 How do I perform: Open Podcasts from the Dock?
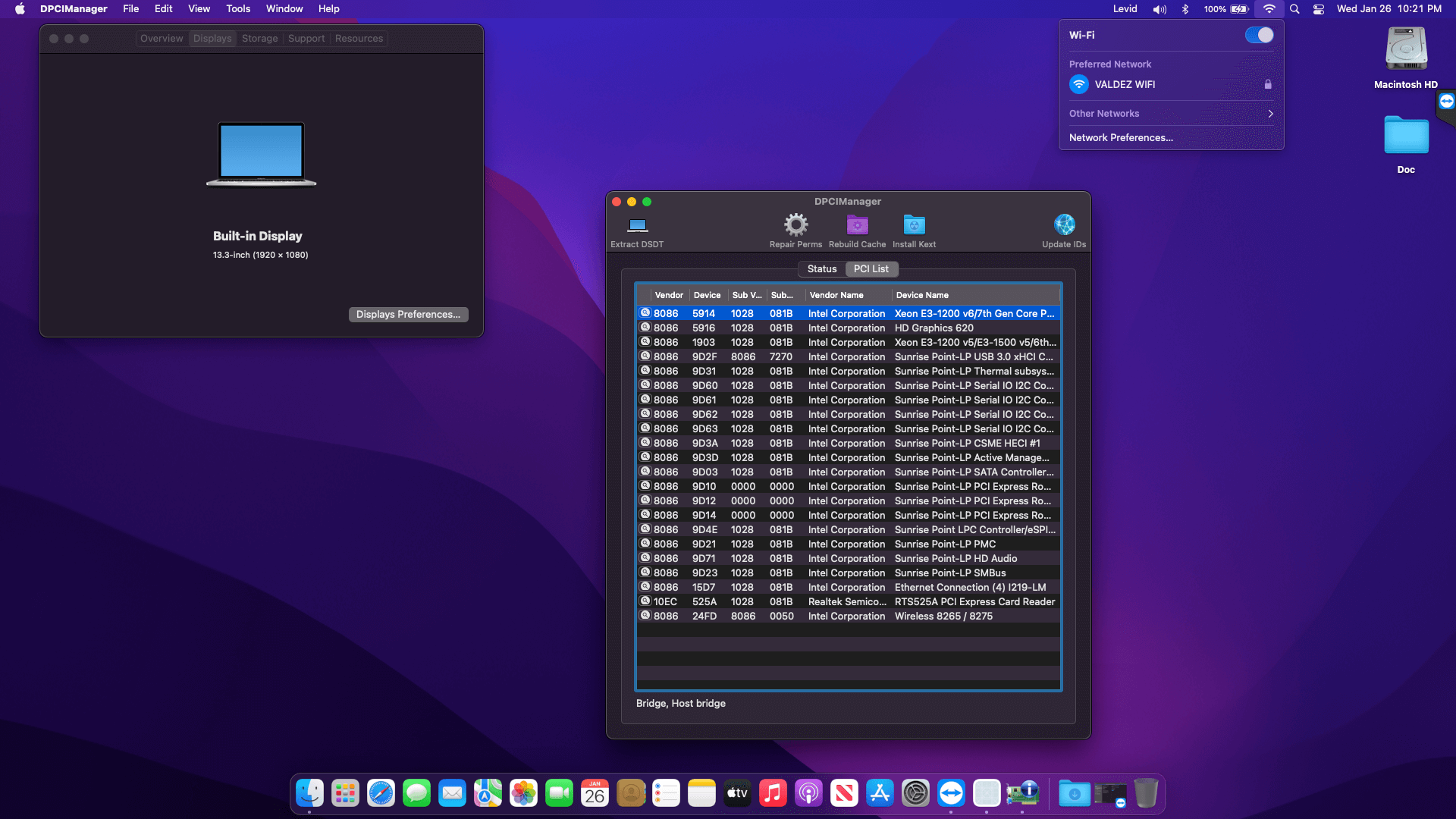click(808, 793)
